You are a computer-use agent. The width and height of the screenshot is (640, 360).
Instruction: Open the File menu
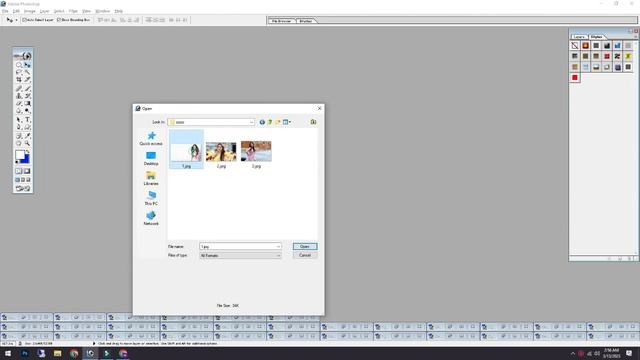5,11
